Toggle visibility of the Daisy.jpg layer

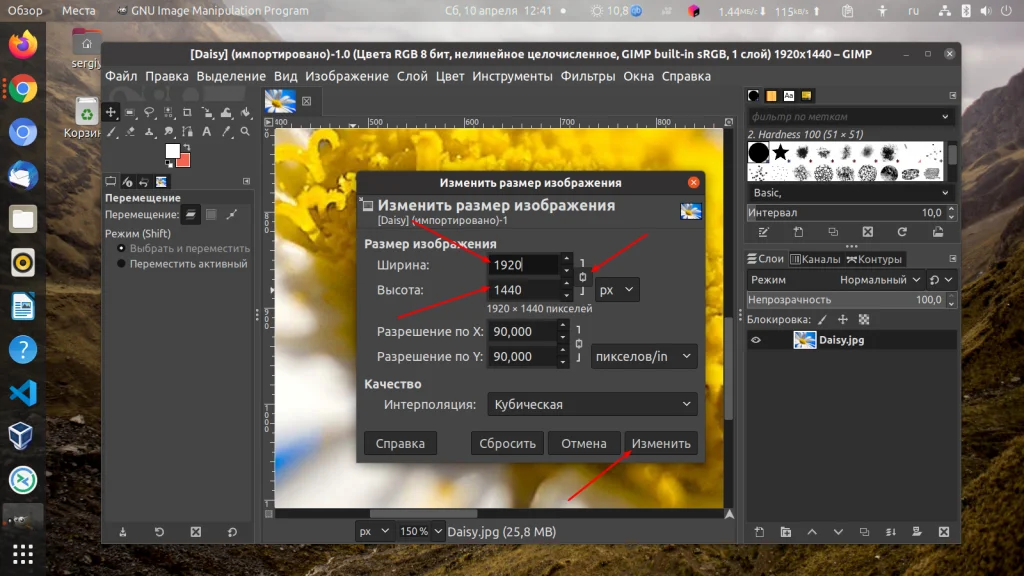coord(757,339)
